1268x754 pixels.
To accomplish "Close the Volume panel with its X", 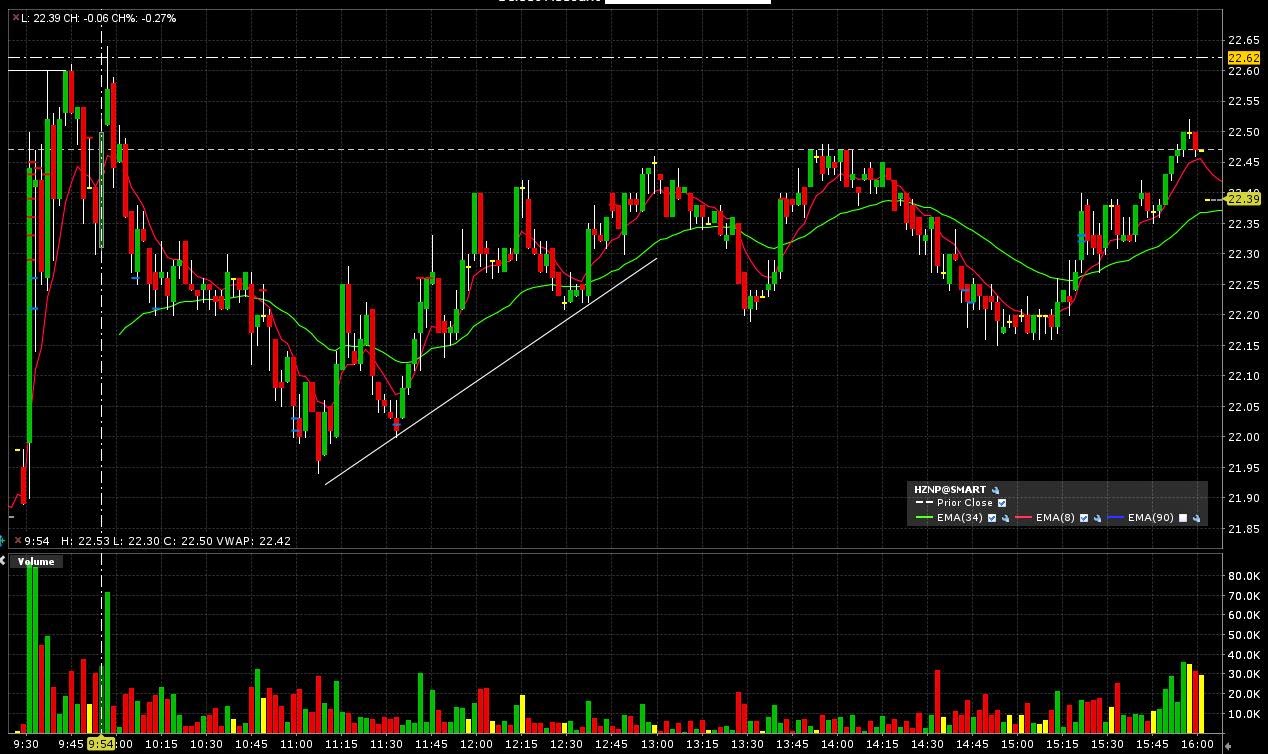I will 3,560.
